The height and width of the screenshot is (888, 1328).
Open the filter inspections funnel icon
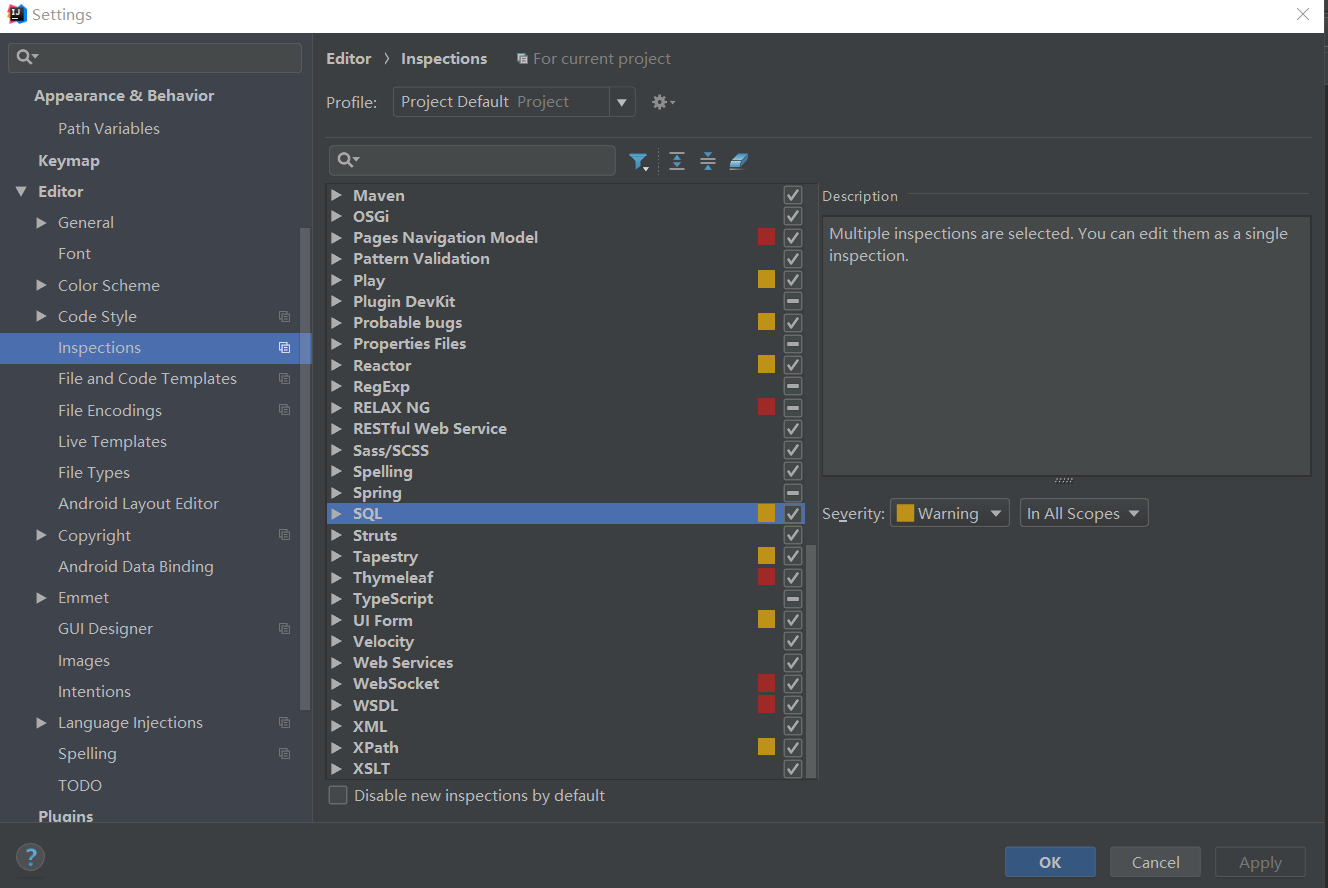pyautogui.click(x=638, y=161)
